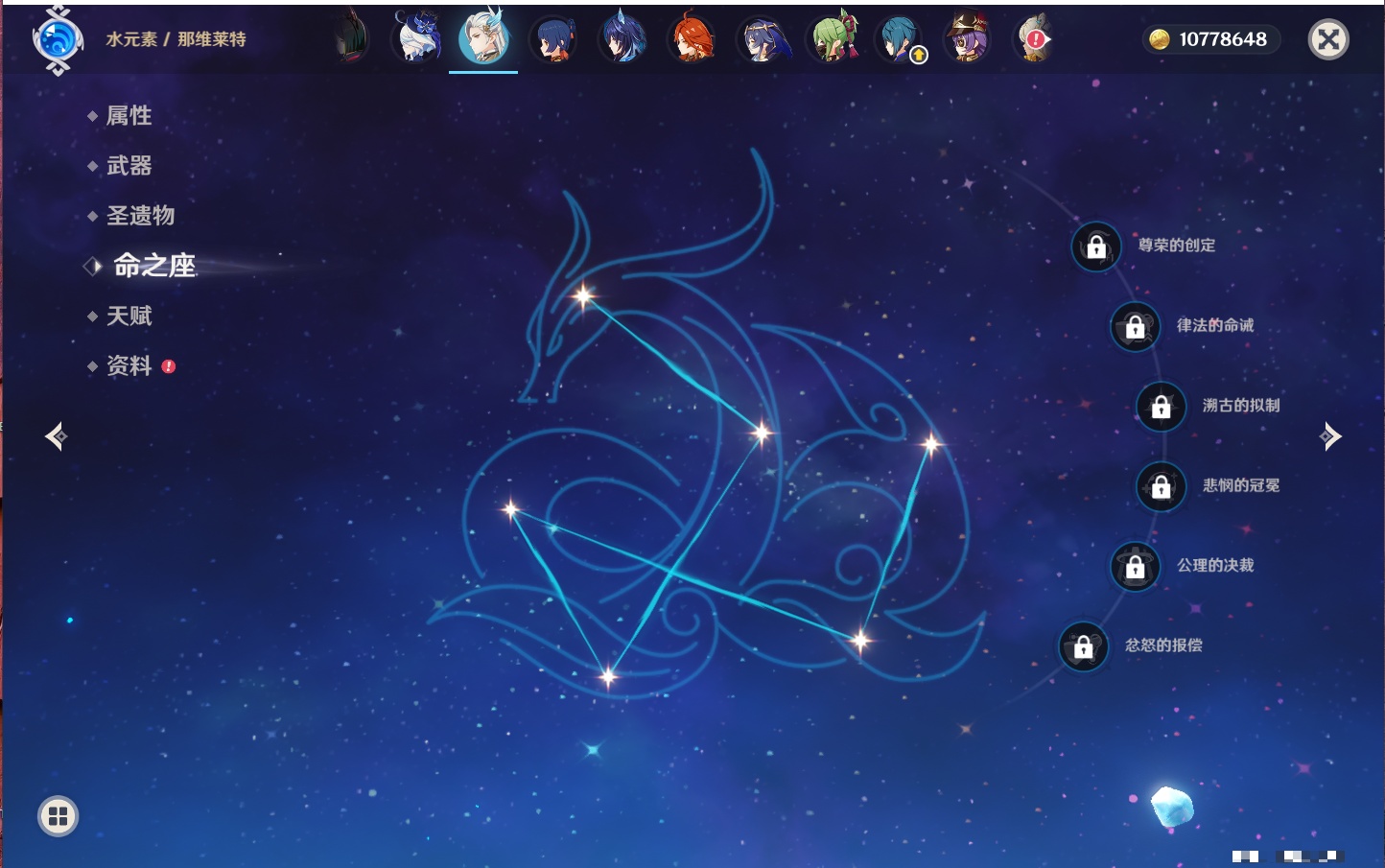Select the red-haired character avatar
Image resolution: width=1385 pixels, height=868 pixels.
(691, 39)
